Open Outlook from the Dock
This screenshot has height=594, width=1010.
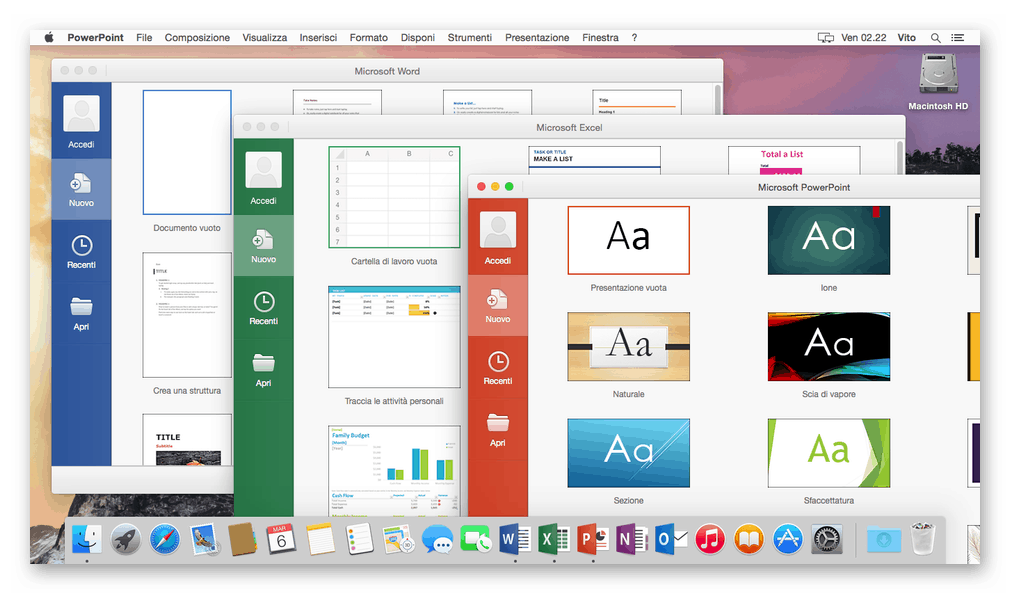click(x=671, y=539)
